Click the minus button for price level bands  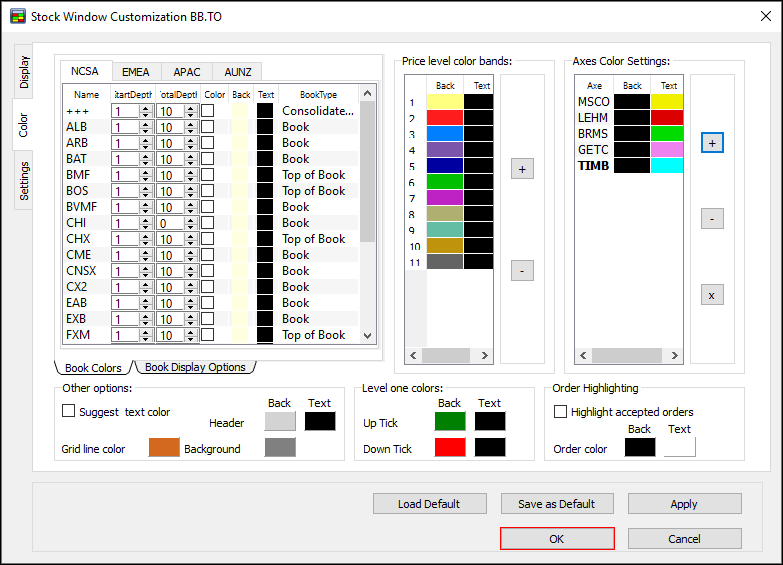tap(522, 270)
